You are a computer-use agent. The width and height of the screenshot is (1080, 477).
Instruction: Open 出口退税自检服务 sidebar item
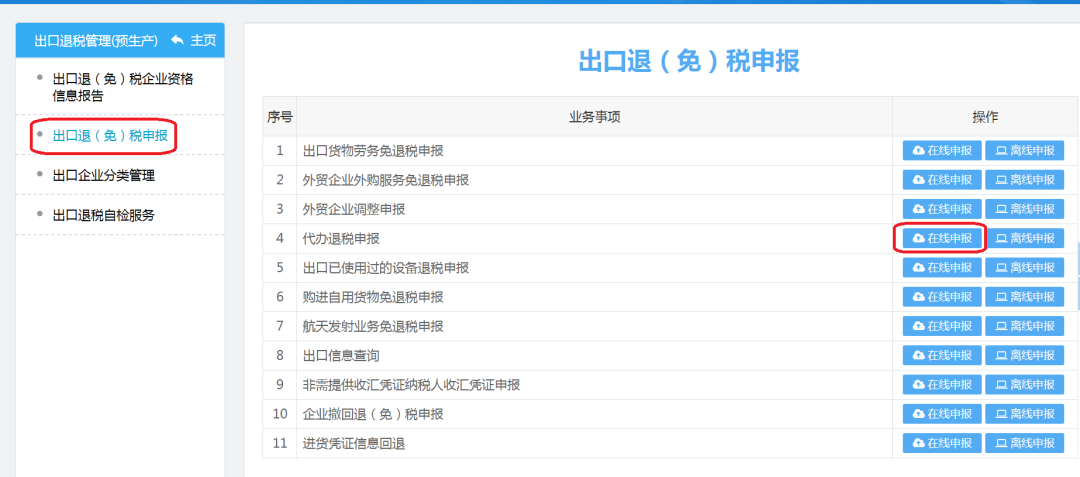pos(103,215)
